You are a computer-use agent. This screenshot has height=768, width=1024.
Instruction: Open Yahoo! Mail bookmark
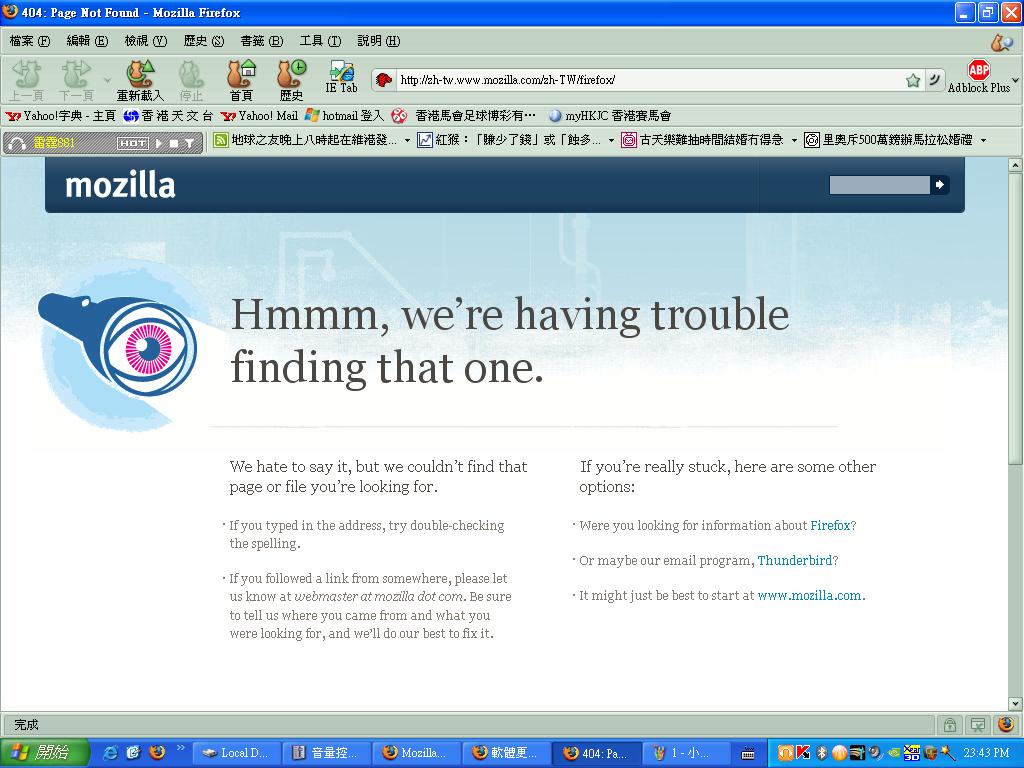pos(259,116)
